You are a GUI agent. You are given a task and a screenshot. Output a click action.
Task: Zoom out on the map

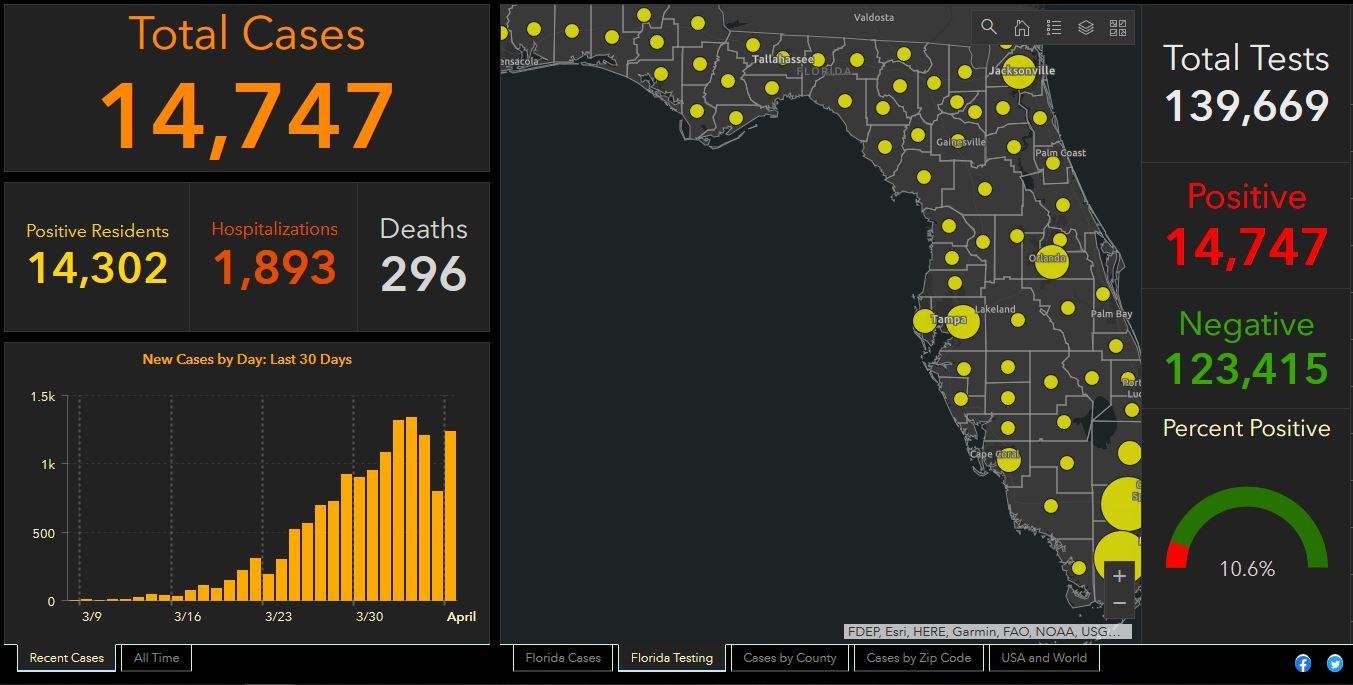point(1119,603)
